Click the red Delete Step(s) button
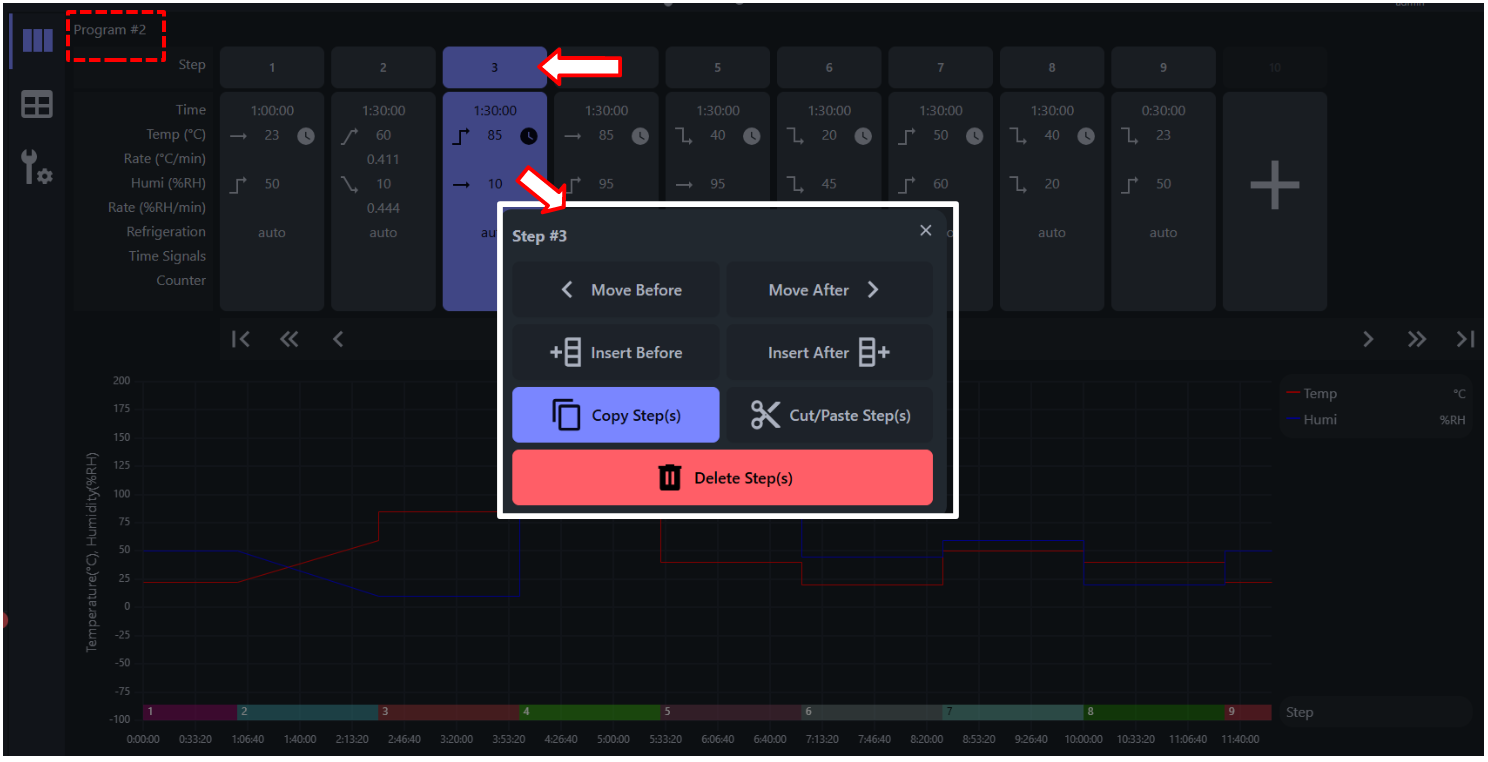 [x=722, y=478]
